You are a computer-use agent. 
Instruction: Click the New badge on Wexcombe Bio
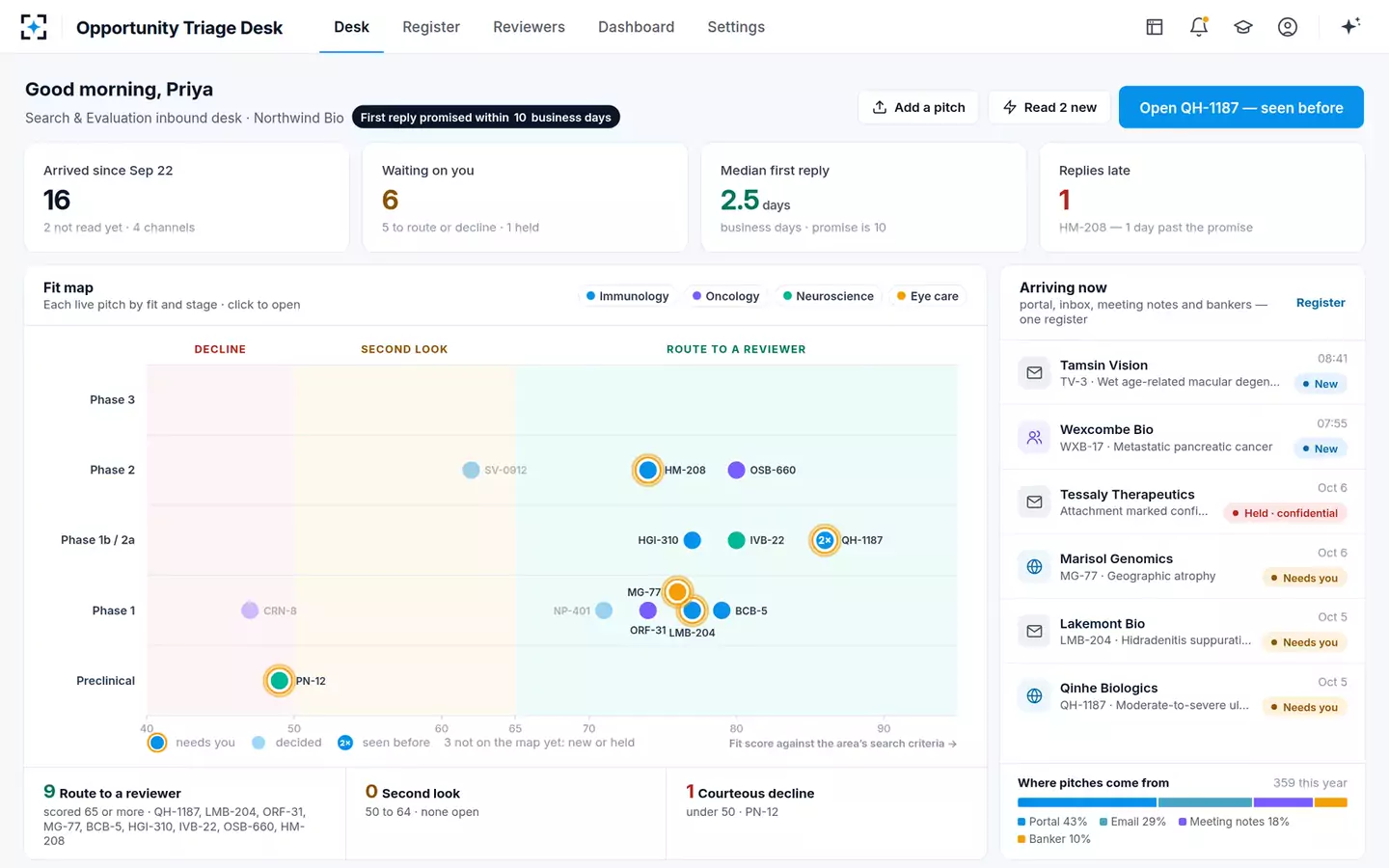click(x=1320, y=448)
